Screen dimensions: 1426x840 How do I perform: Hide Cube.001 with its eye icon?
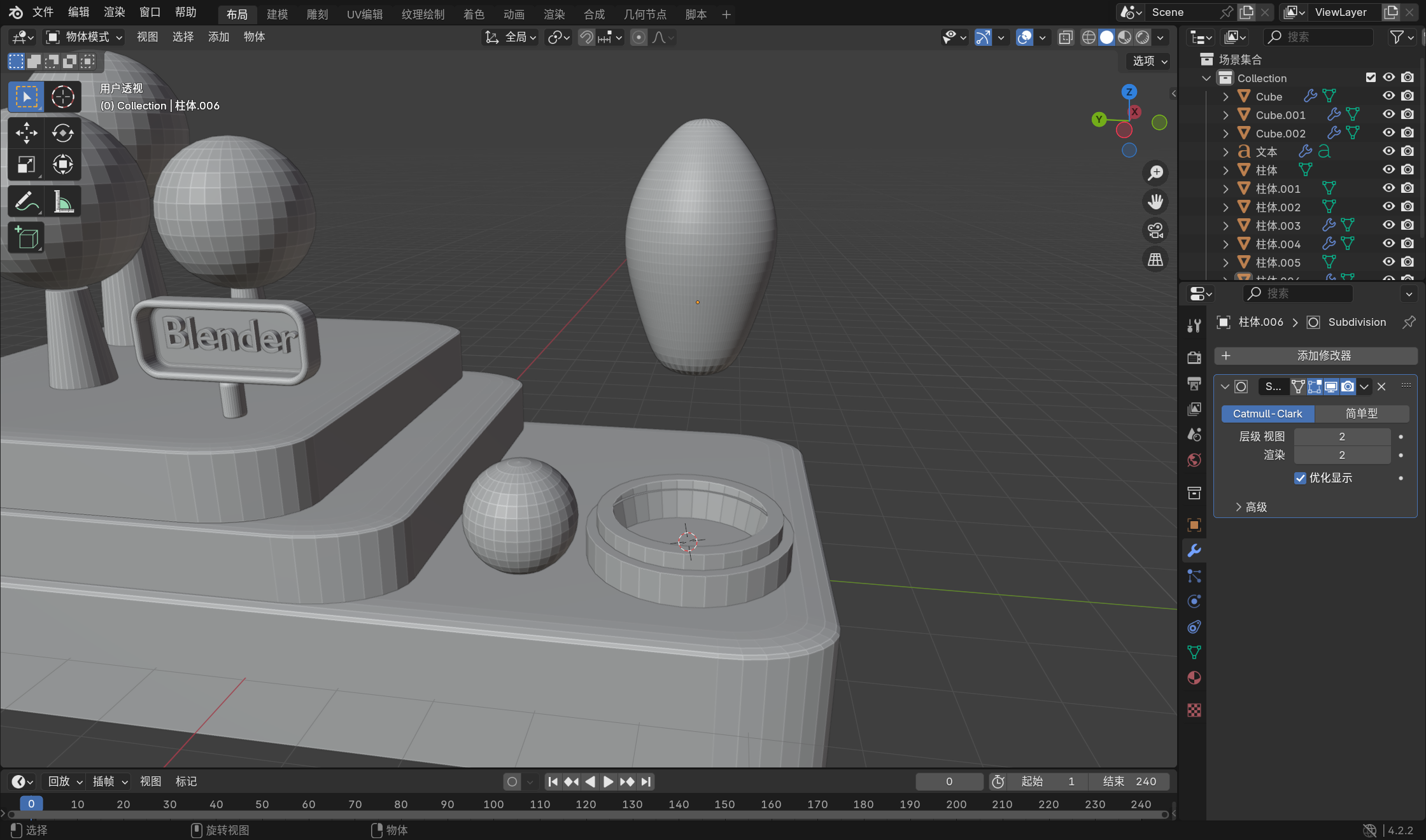pyautogui.click(x=1388, y=115)
